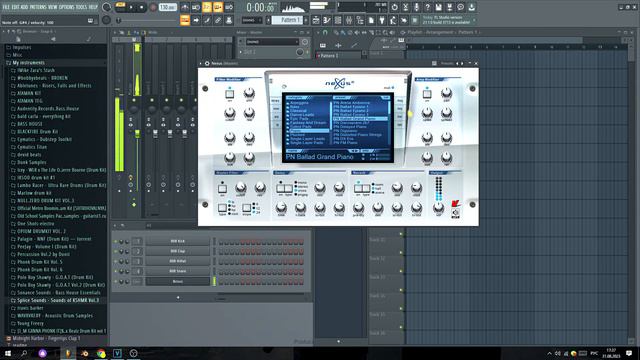Select the Nexus channel button
Screen dimensions: 640x360
click(x=178, y=281)
